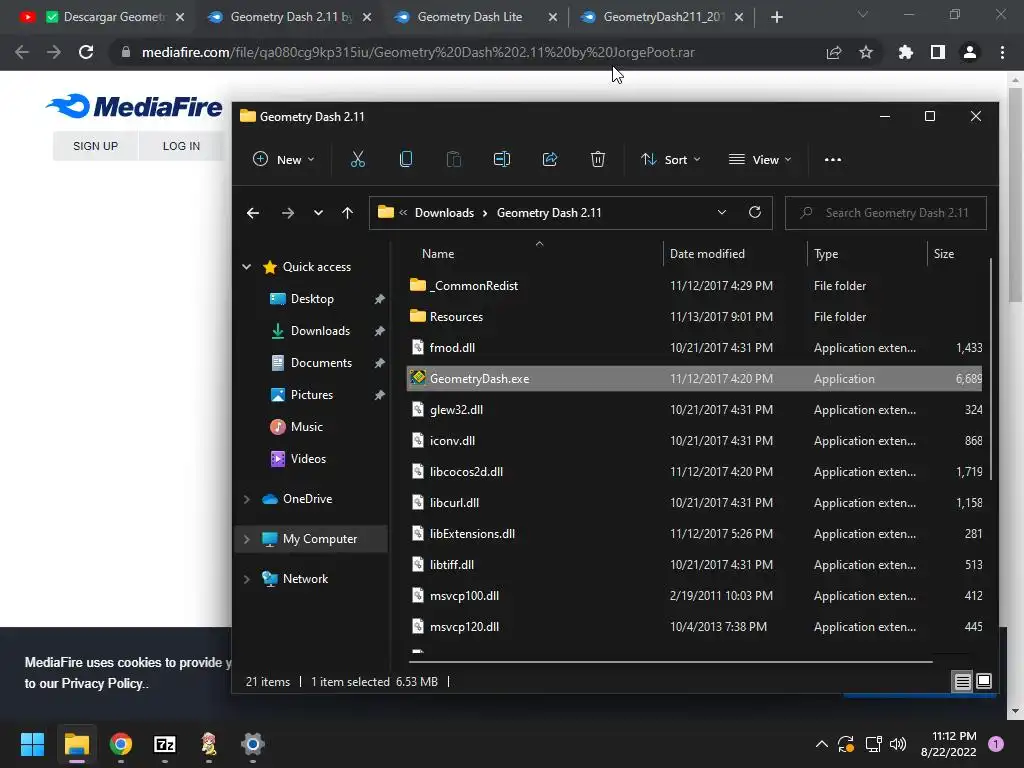Screen dimensions: 1024x768
Task: Close the Geometry Dash Lite tab
Action: pyautogui.click(x=552, y=17)
